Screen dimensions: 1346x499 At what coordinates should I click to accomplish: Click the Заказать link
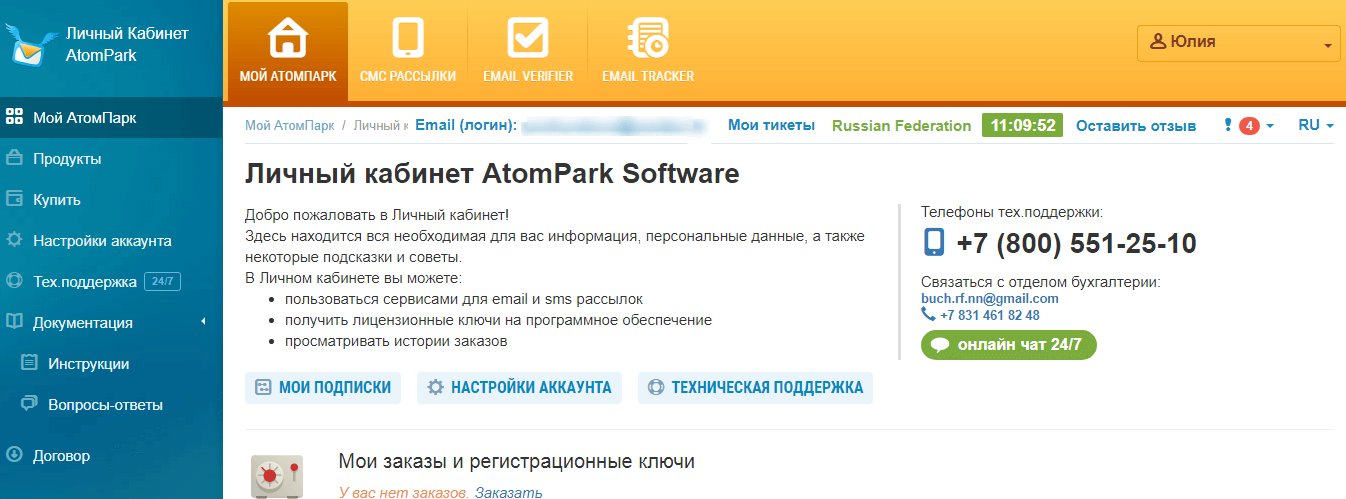click(x=508, y=492)
